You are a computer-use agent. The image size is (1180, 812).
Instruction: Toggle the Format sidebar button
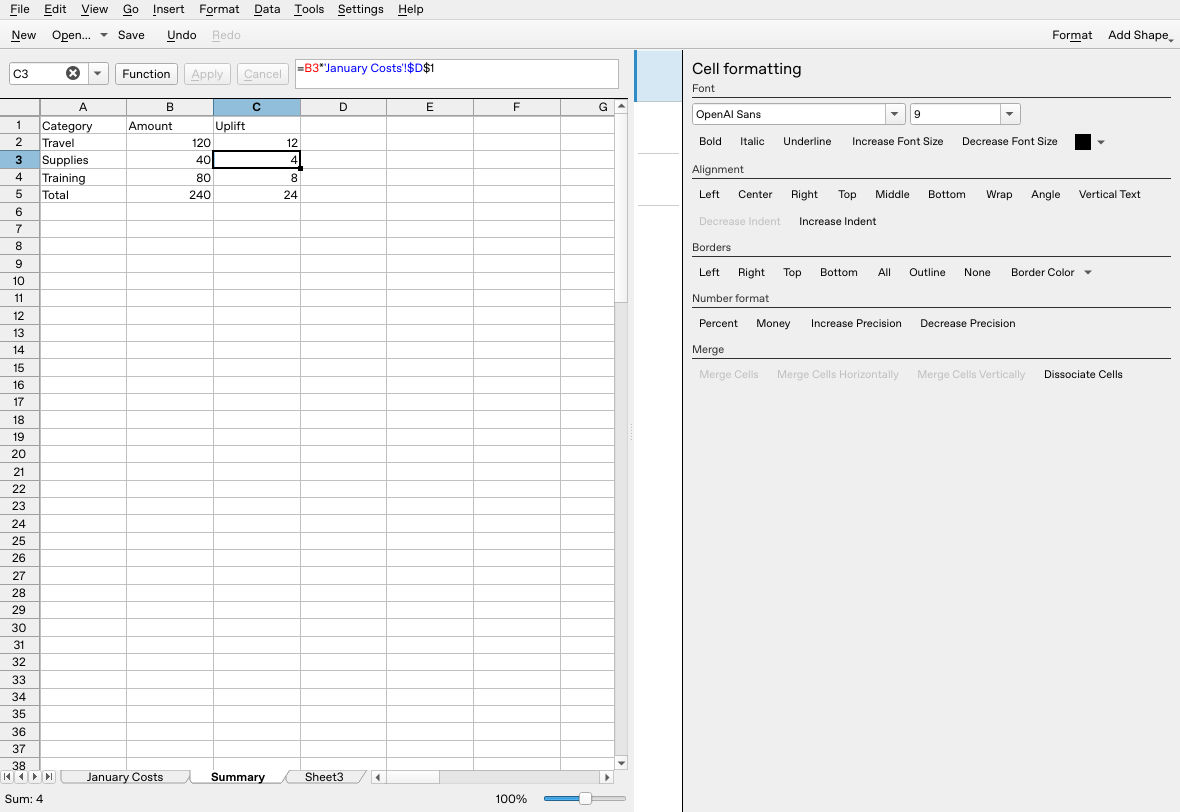[1072, 35]
